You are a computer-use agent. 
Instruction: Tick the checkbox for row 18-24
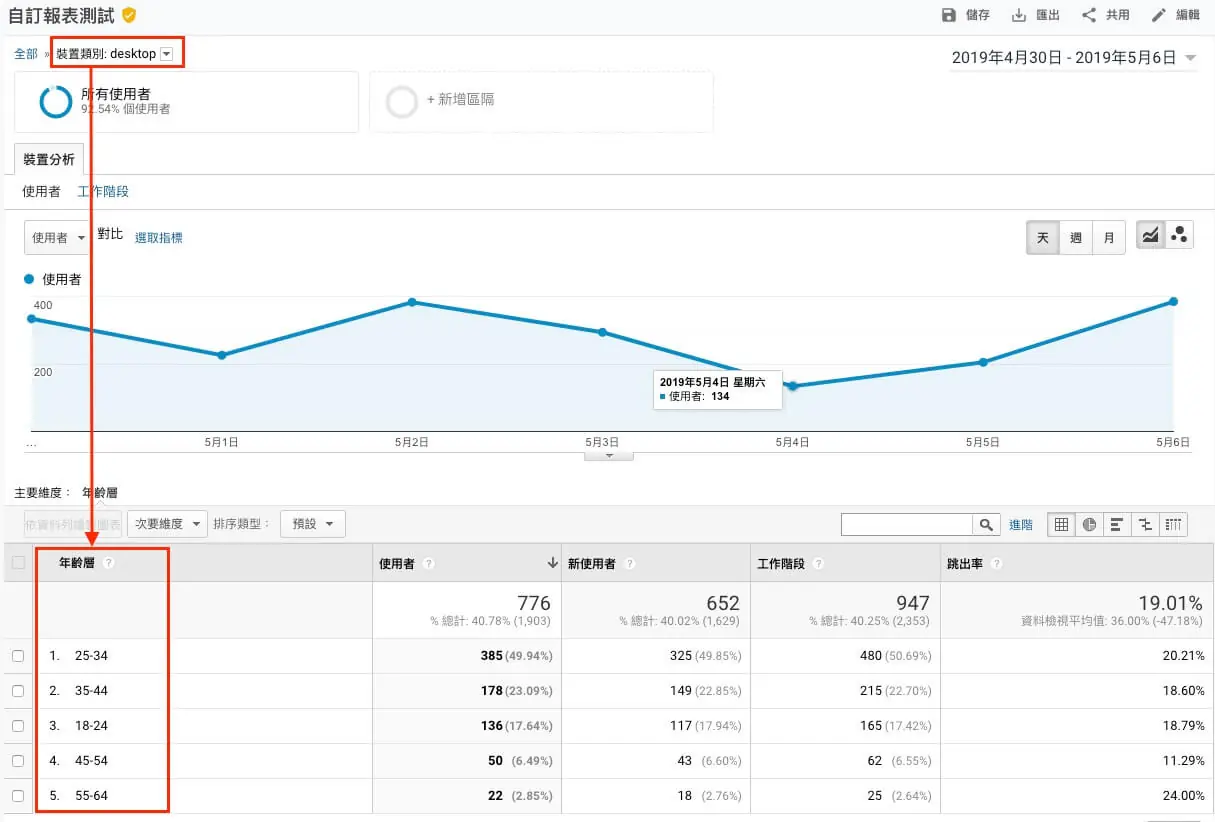pyautogui.click(x=18, y=726)
